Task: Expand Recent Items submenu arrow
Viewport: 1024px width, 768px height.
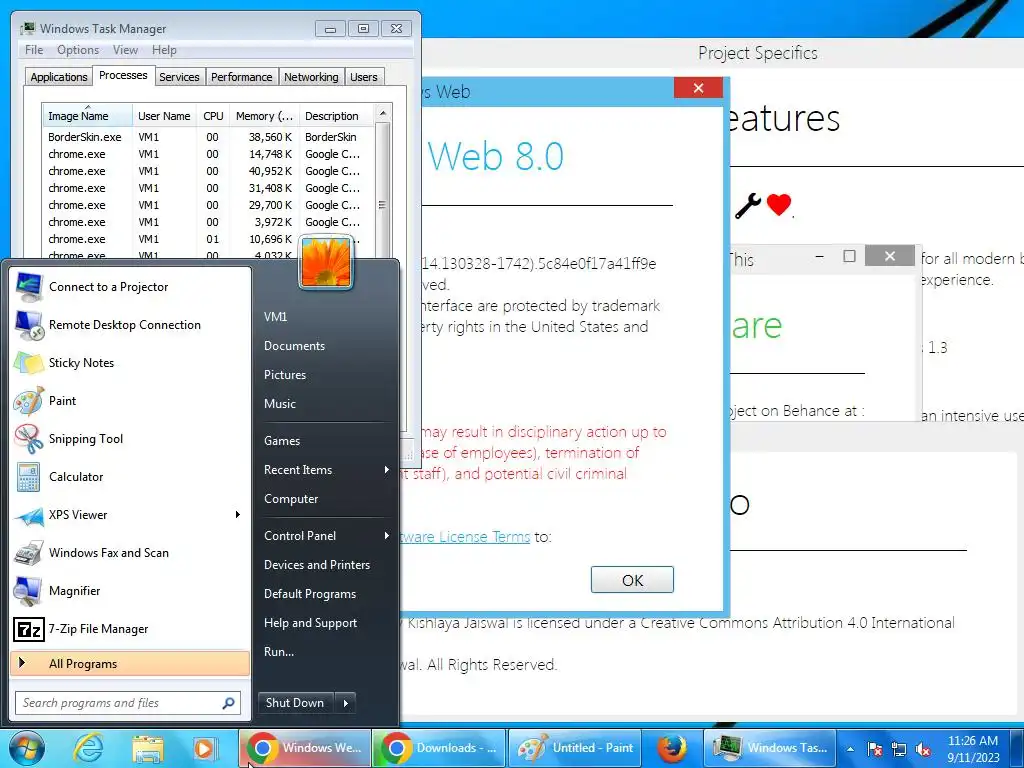Action: (387, 470)
